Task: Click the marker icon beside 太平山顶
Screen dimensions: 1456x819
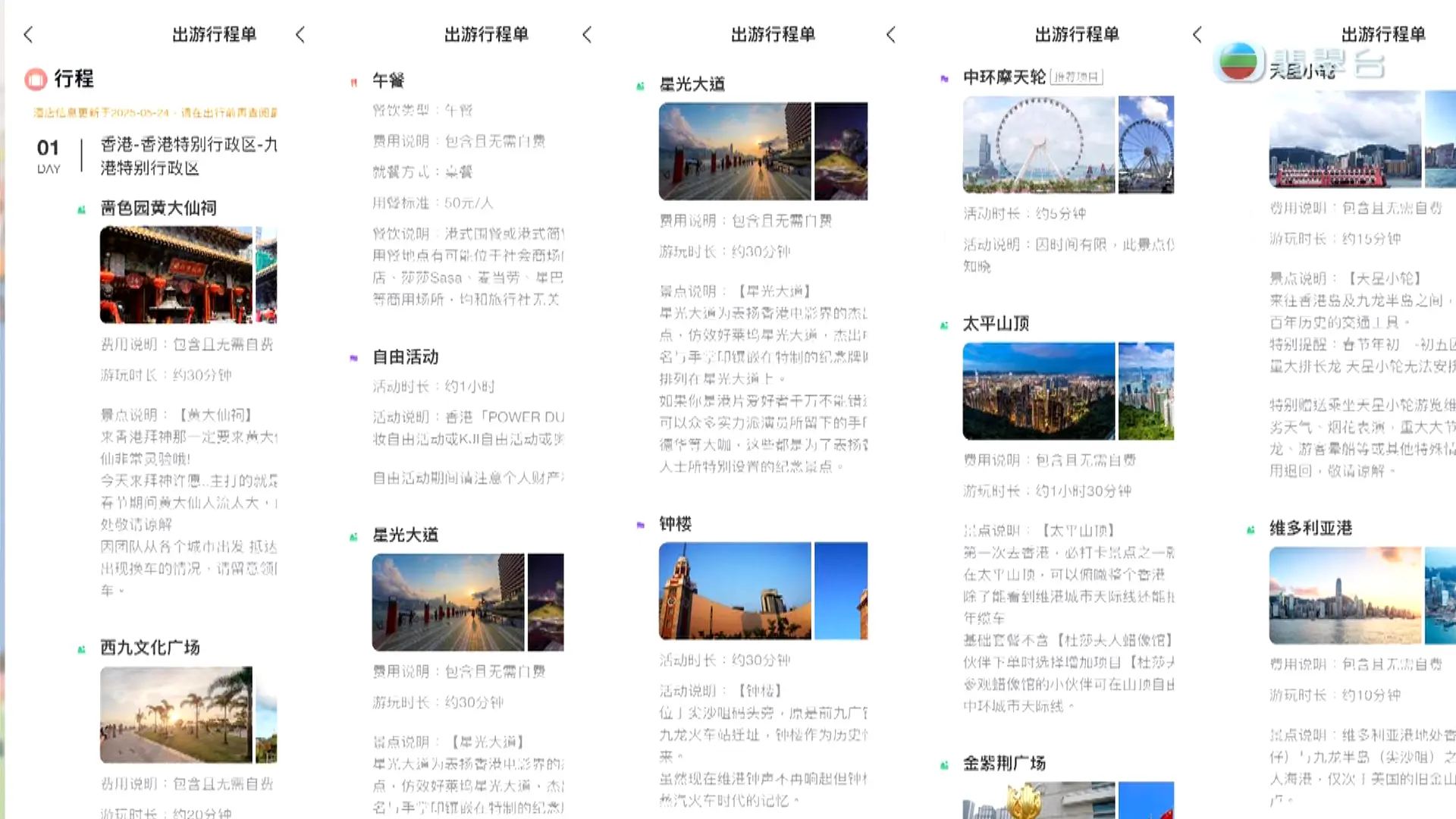Action: (x=944, y=325)
